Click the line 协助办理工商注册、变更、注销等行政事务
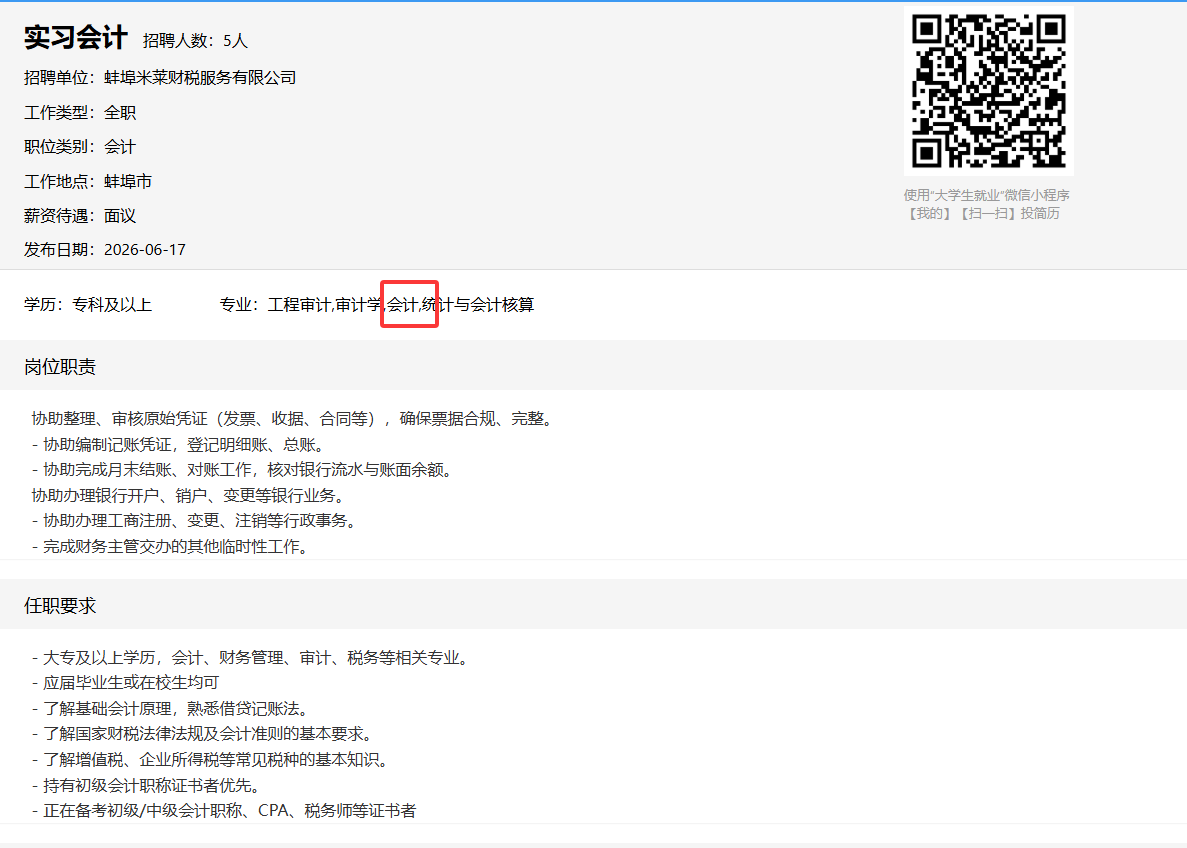The height and width of the screenshot is (848, 1187). [x=196, y=521]
